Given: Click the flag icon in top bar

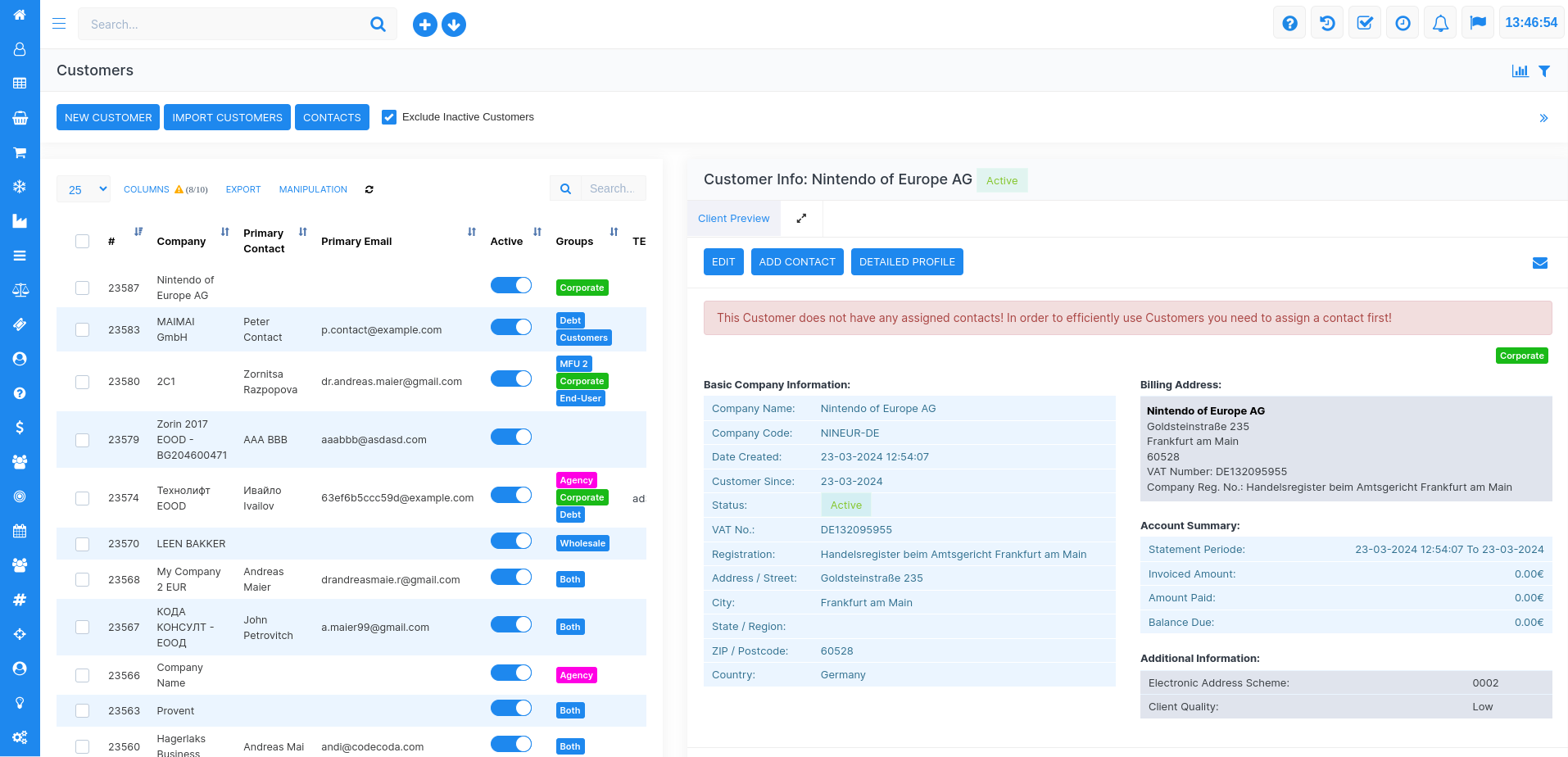Looking at the screenshot, I should 1478,24.
